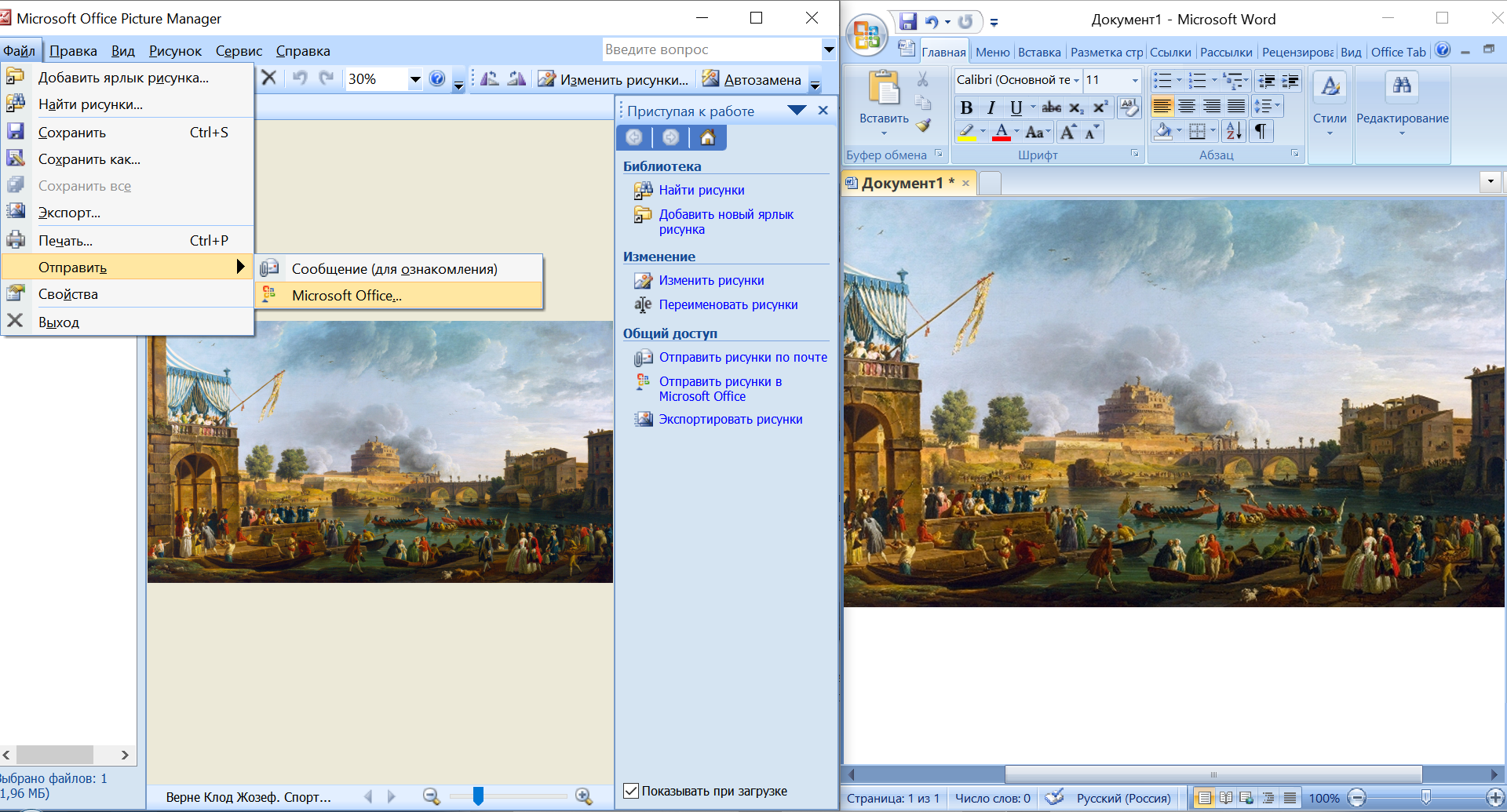Select 'Microsoft Office...' in the Отправить submenu
The width and height of the screenshot is (1507, 812).
399,296
